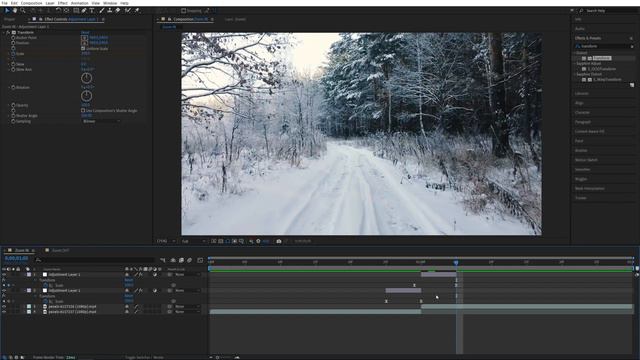
Task: Open the Character panel
Action: click(x=582, y=112)
